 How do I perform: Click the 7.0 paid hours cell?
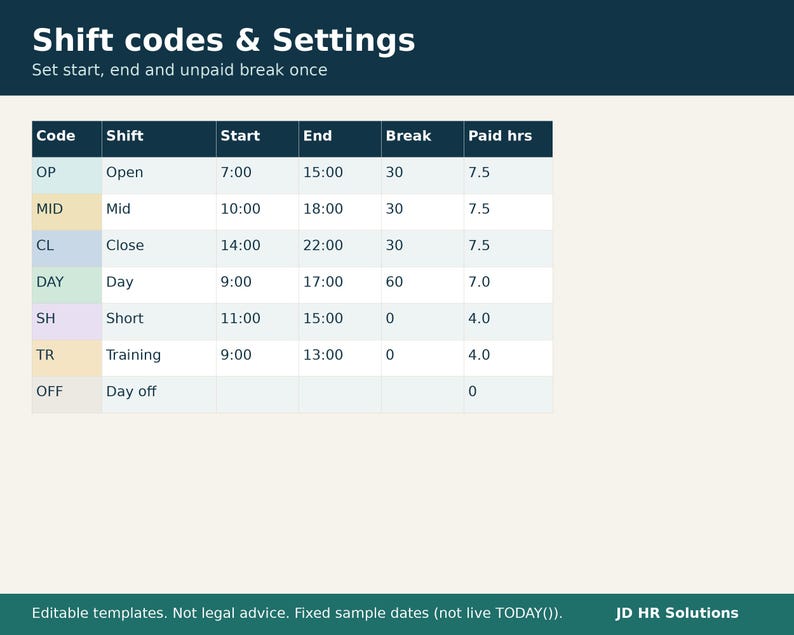pos(508,285)
